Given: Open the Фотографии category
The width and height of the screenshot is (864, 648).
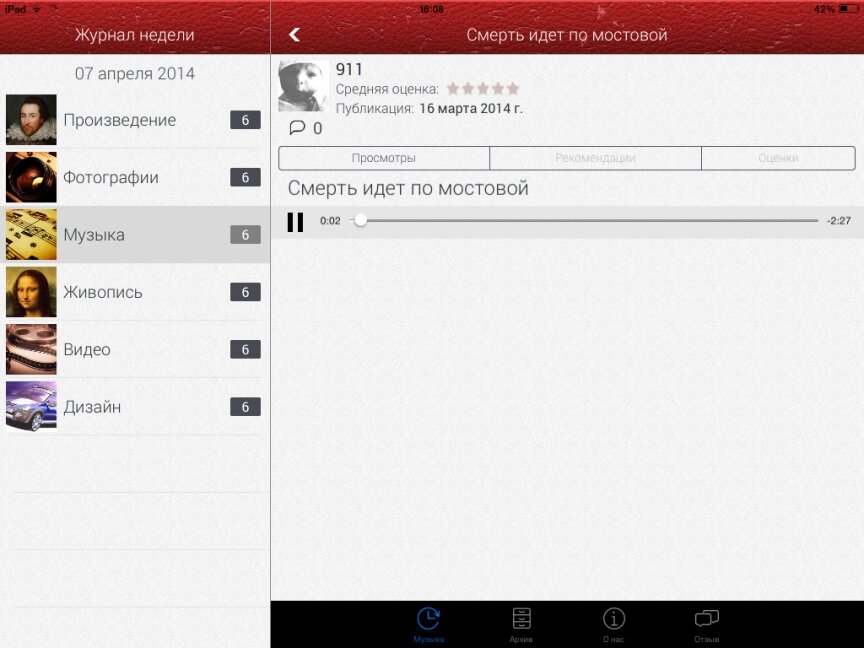Looking at the screenshot, I should coord(135,177).
